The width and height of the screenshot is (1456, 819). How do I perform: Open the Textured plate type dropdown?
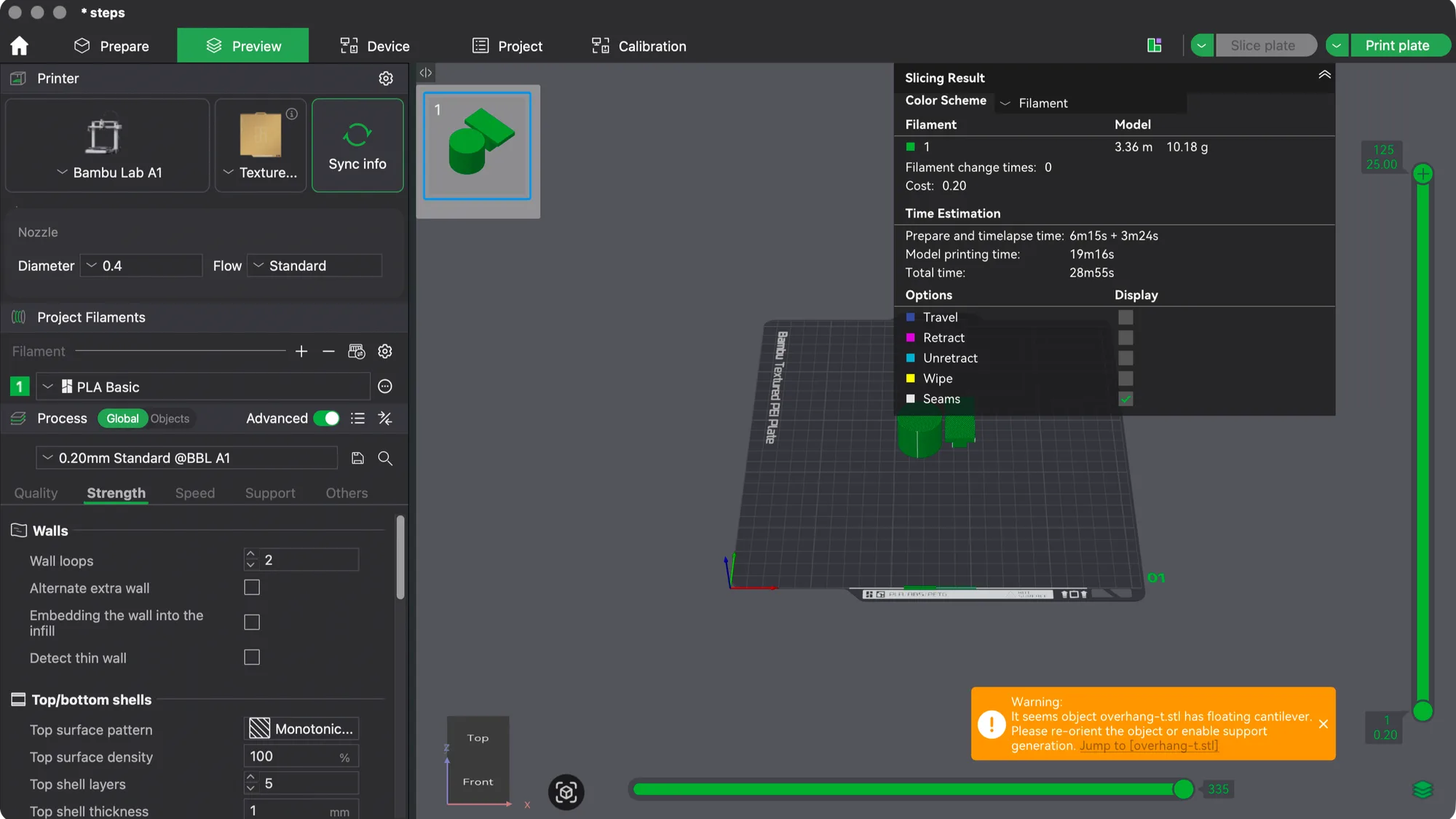tap(261, 173)
